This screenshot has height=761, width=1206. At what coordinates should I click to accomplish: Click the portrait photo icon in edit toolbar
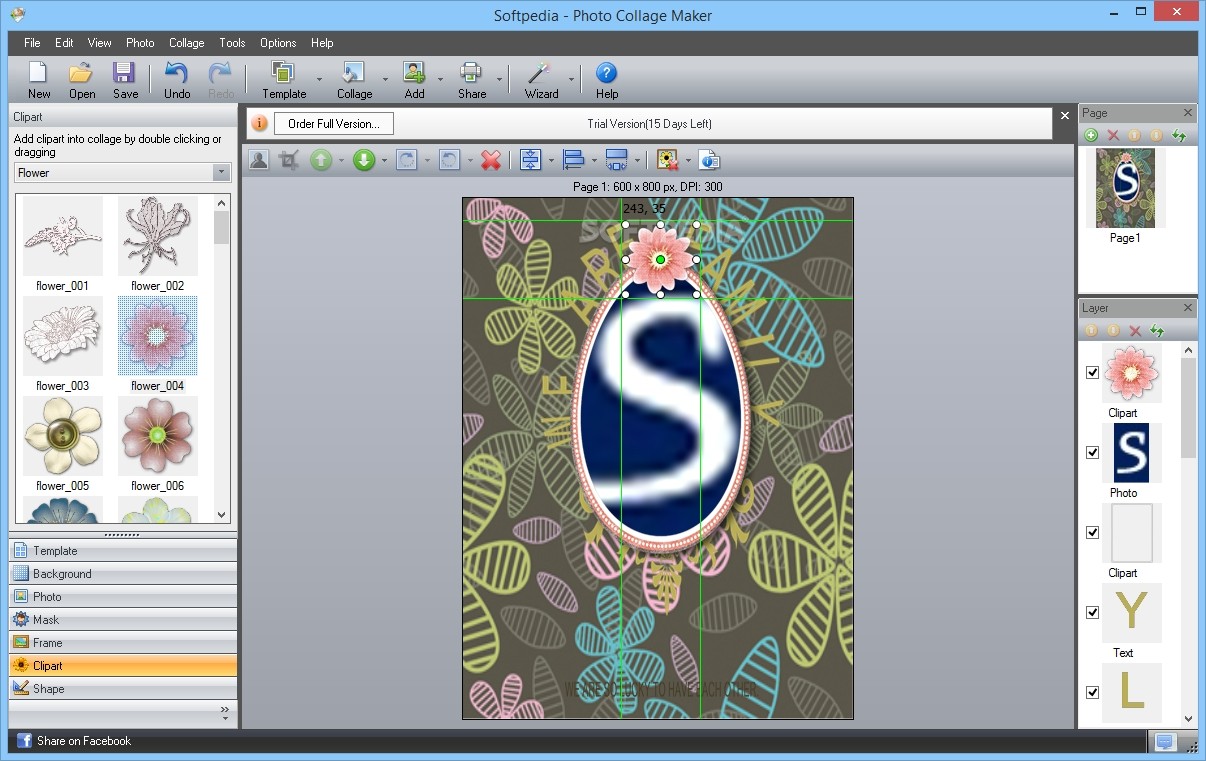click(x=259, y=160)
